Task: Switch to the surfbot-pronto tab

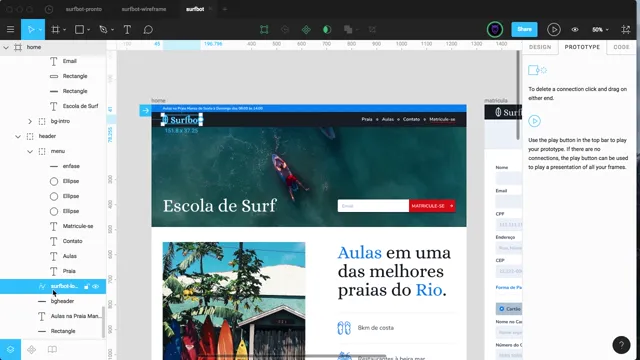Action: tap(84, 9)
